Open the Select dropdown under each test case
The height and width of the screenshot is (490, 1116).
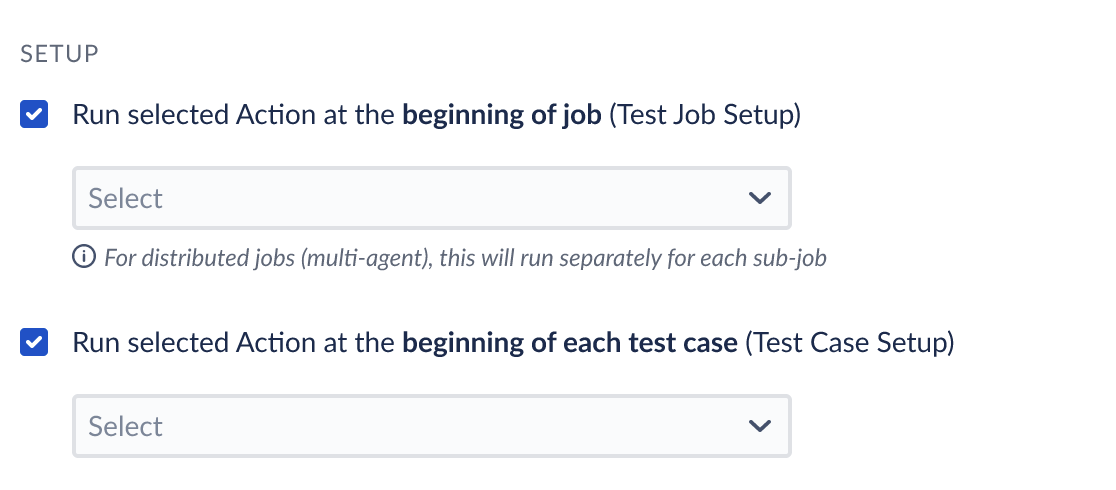click(432, 426)
